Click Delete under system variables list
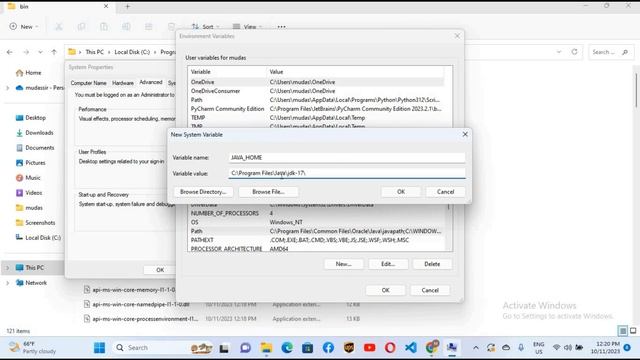 click(432, 264)
